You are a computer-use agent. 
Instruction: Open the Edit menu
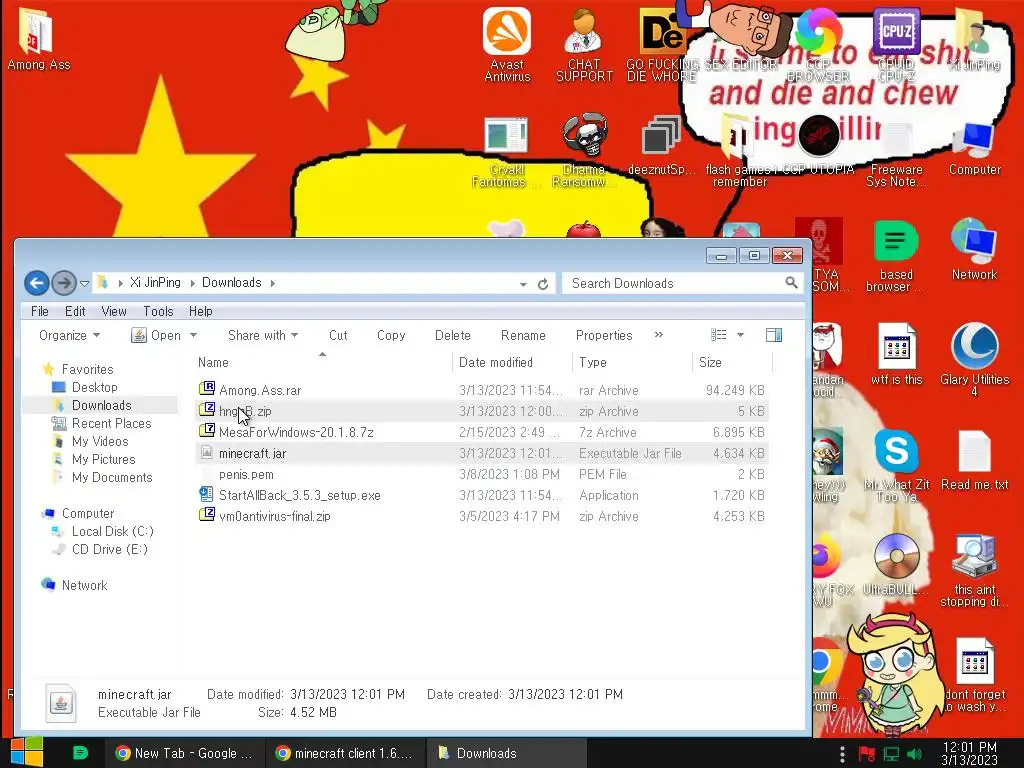click(x=75, y=312)
